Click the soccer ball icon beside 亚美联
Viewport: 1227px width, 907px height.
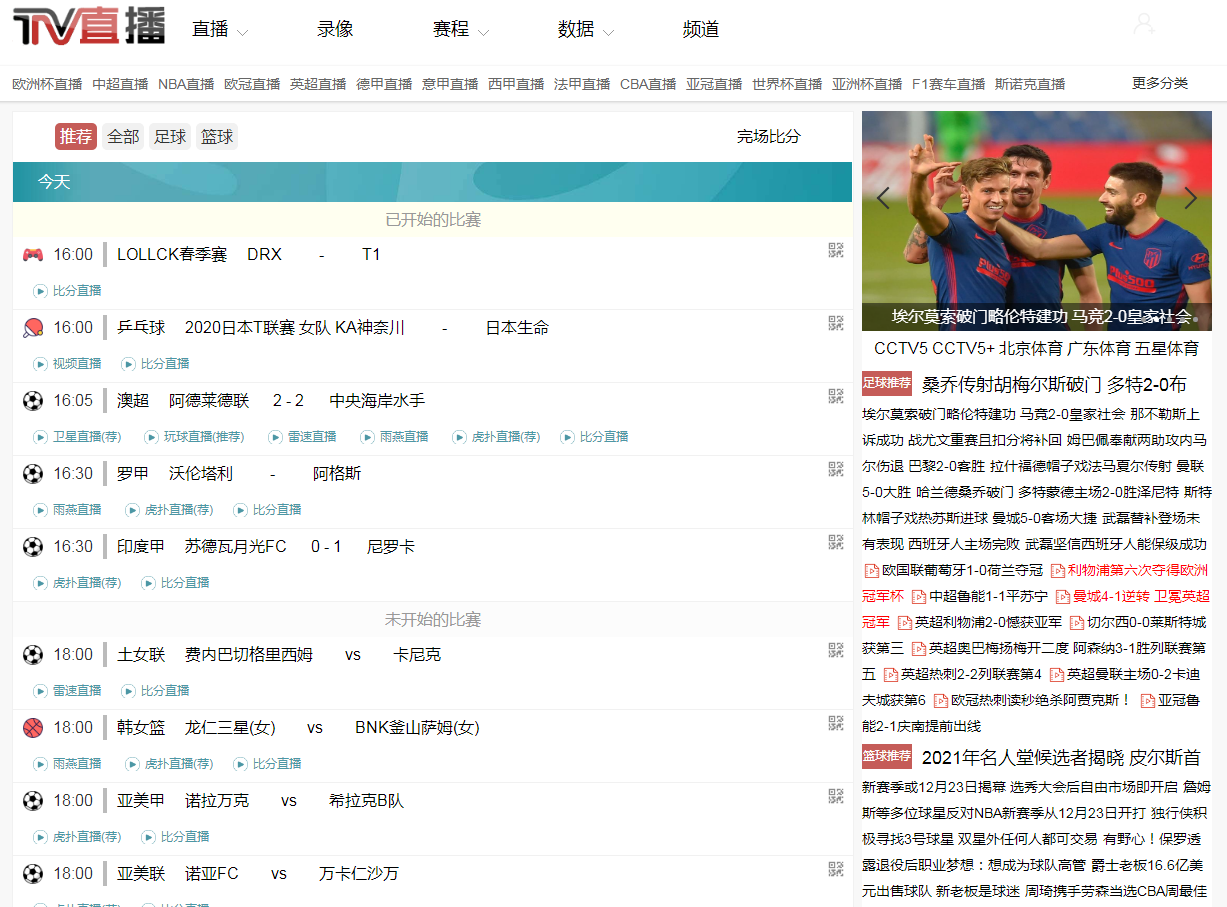(x=33, y=874)
